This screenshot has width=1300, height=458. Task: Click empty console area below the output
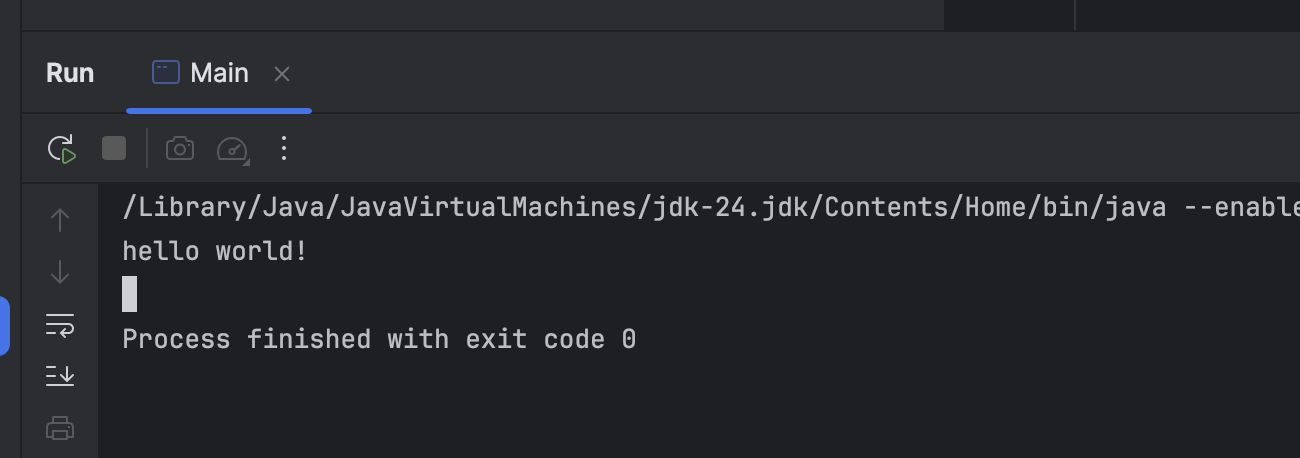coord(700,410)
